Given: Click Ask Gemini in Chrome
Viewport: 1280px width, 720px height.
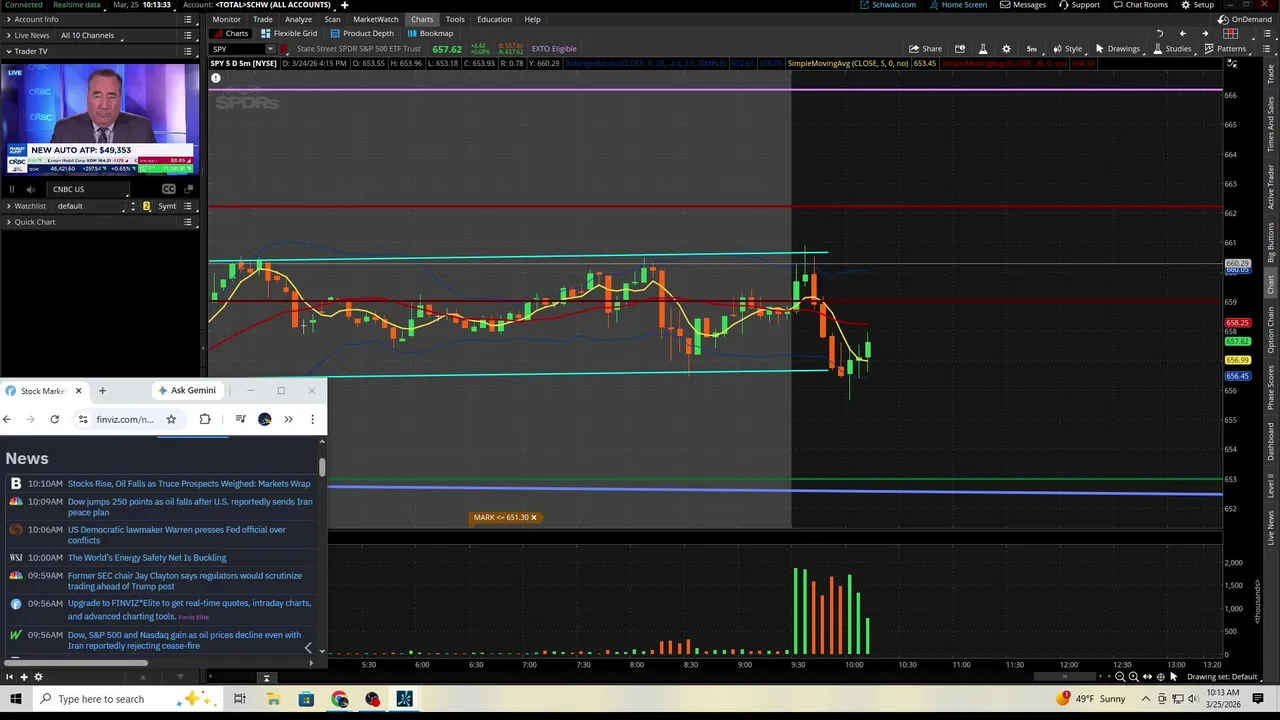Looking at the screenshot, I should (x=187, y=390).
